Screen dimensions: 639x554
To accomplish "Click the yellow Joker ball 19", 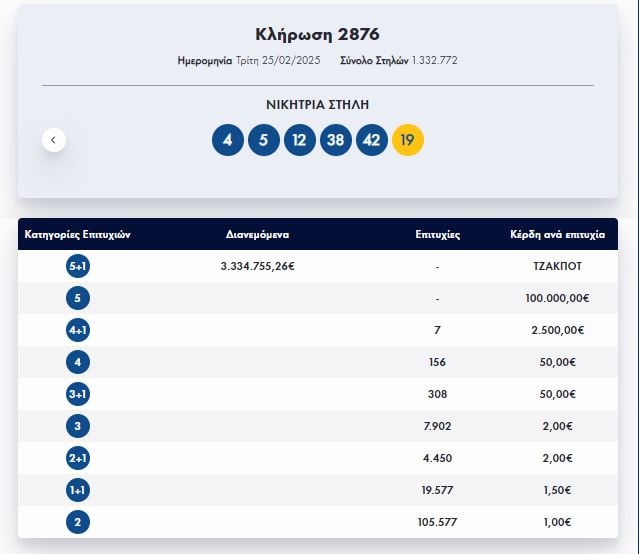I will [408, 140].
